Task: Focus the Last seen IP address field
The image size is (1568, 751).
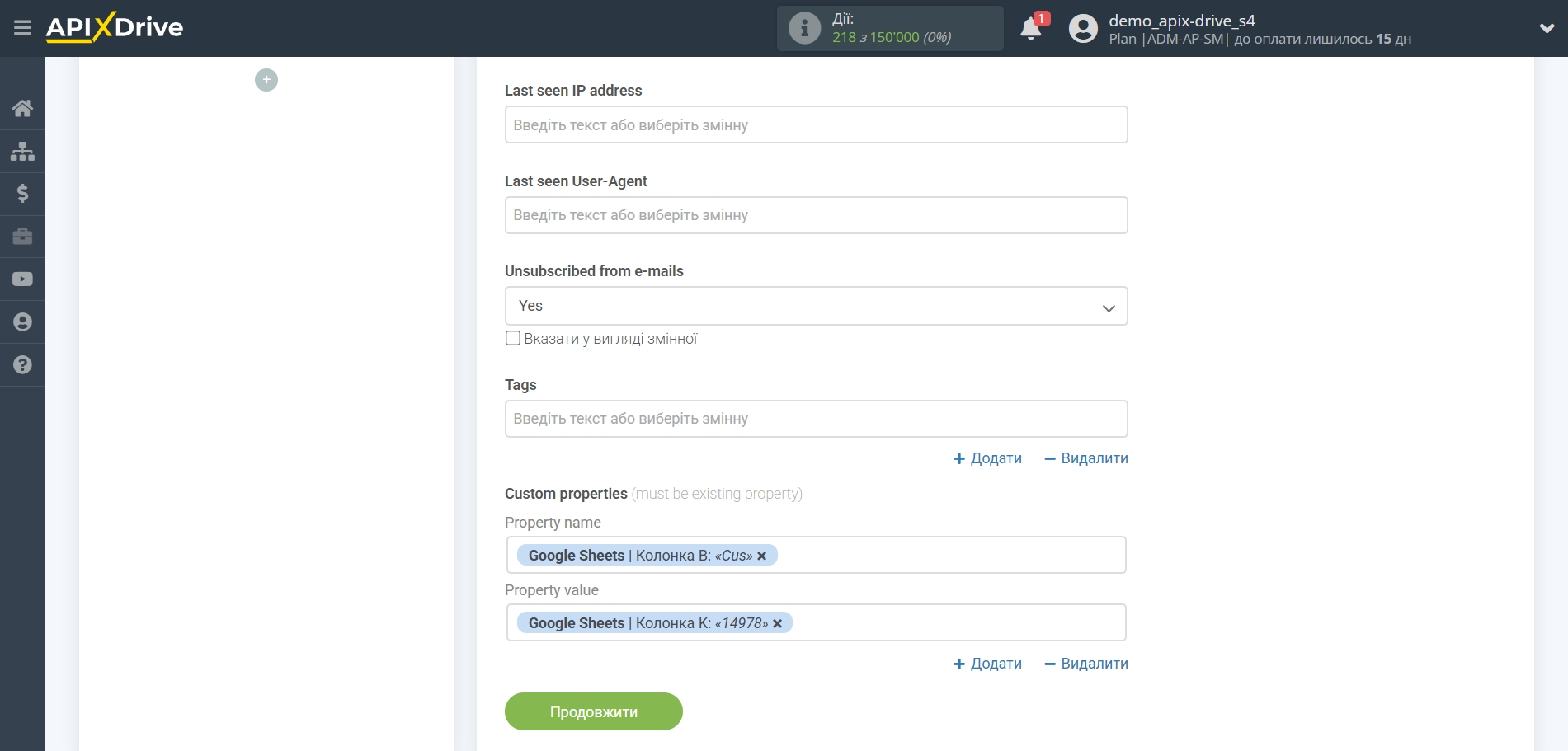Action: (816, 124)
